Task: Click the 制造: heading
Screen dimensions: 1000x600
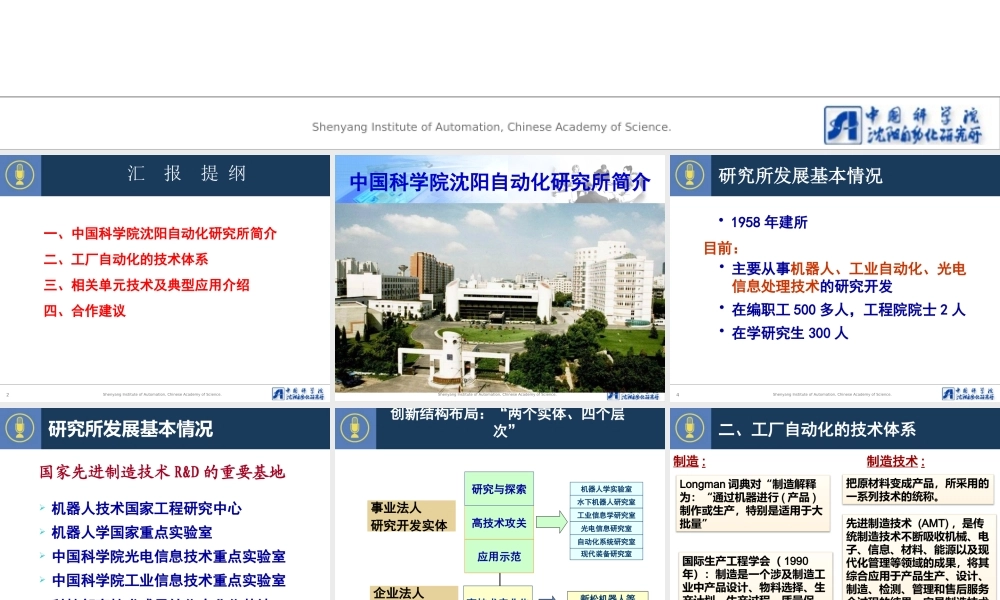Action: click(689, 461)
